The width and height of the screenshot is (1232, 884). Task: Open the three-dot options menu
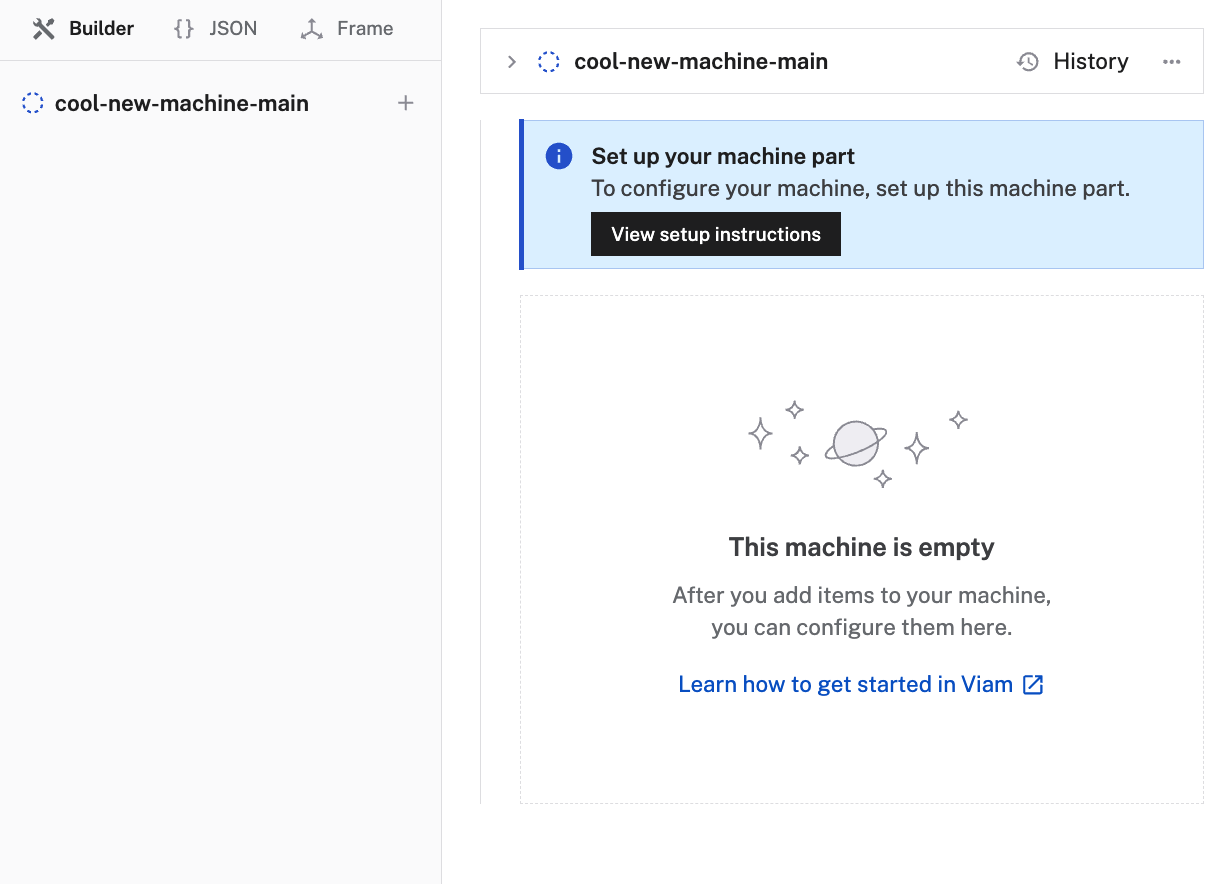(x=1171, y=61)
